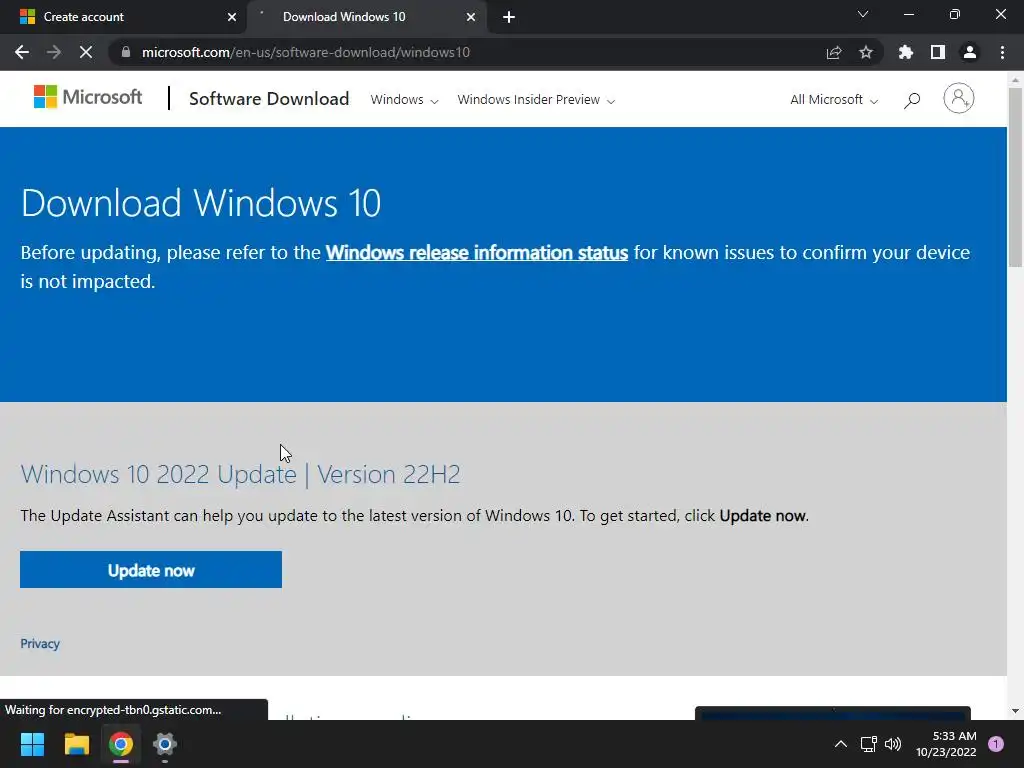Click the scrollbar down arrow
1024x768 pixels.
pyautogui.click(x=1015, y=711)
